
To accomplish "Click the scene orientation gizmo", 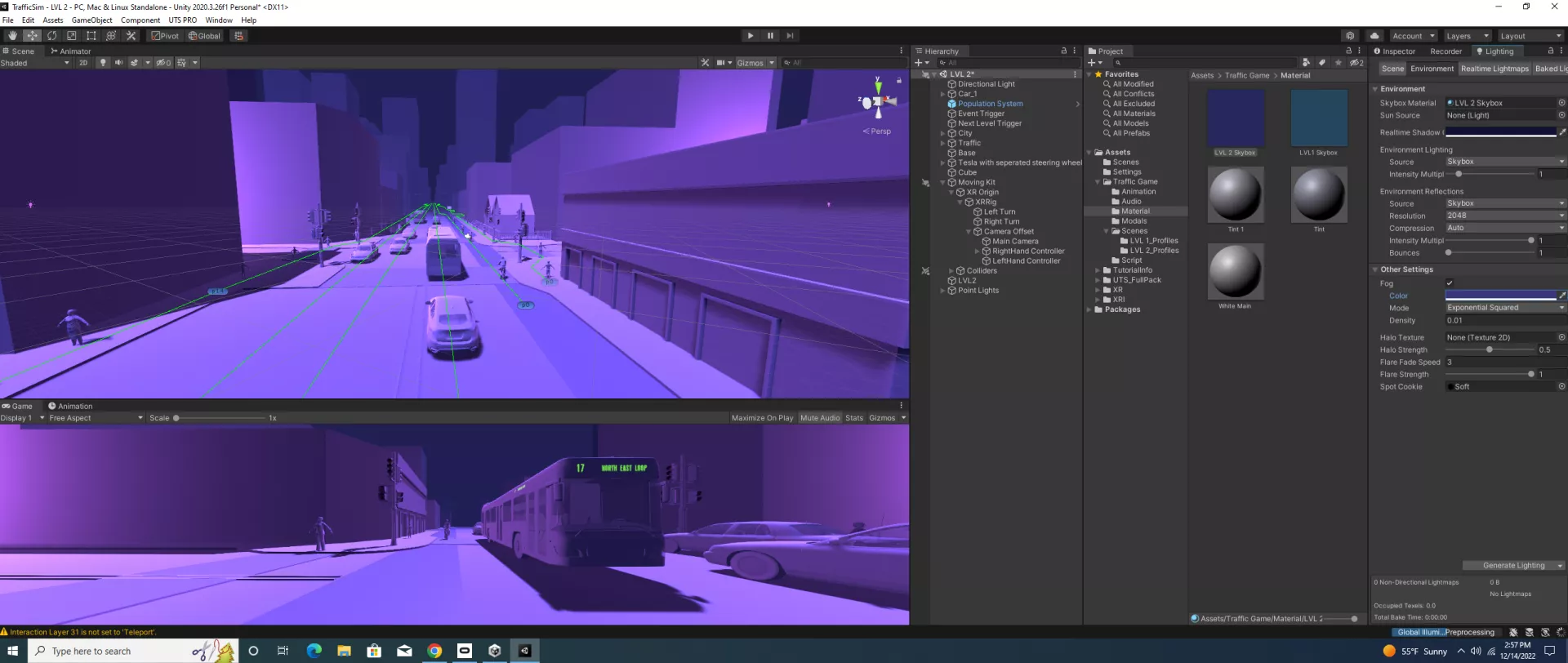I will [878, 101].
